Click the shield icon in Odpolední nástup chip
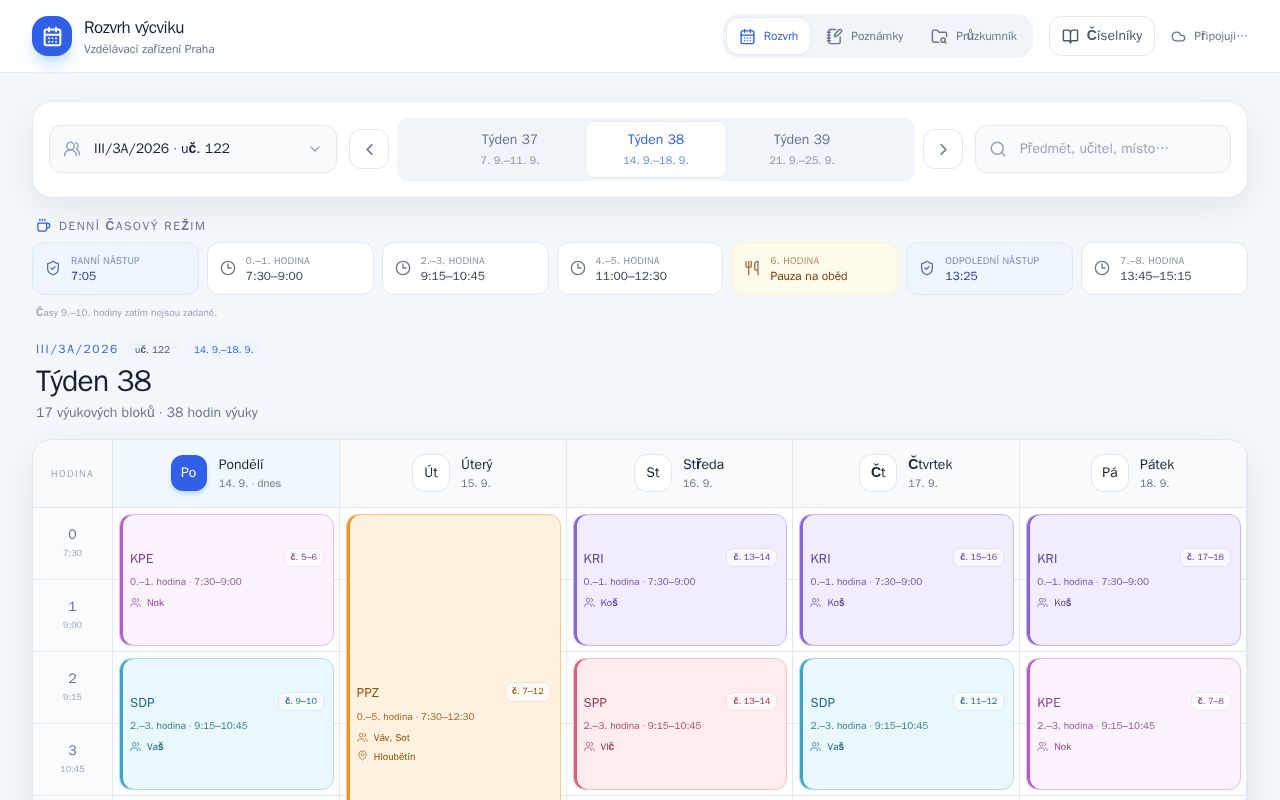1280x800 pixels. coord(927,268)
